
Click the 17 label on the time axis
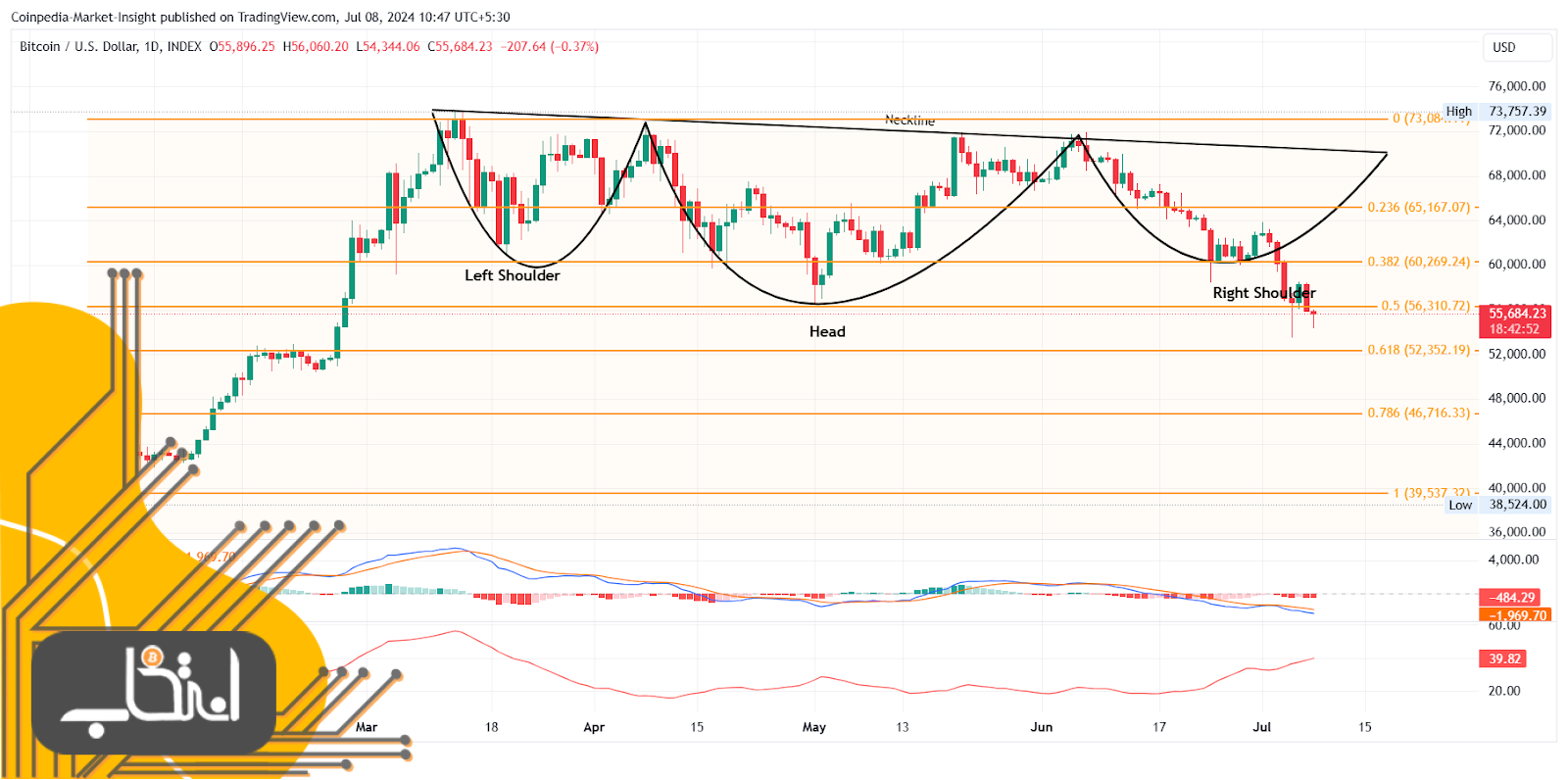[1159, 727]
